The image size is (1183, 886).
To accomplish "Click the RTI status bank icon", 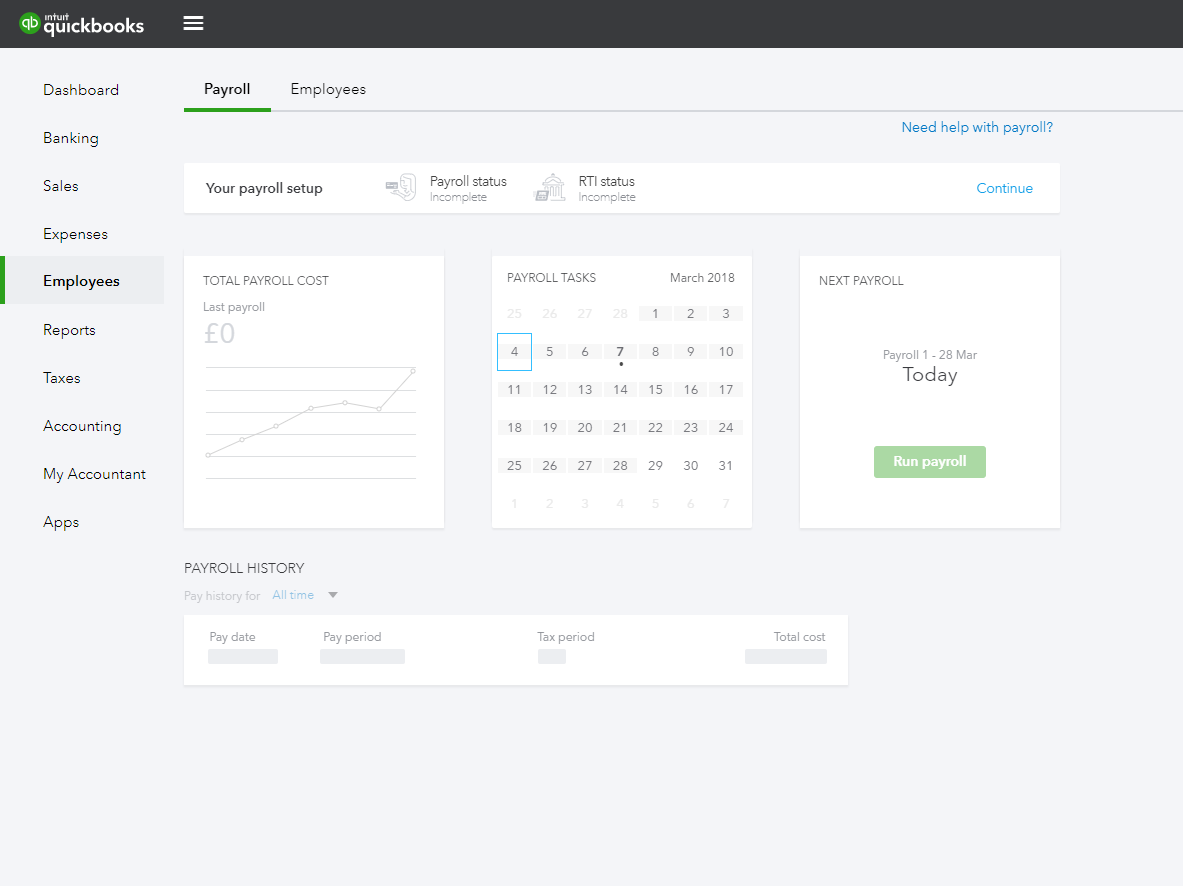I will click(x=550, y=188).
